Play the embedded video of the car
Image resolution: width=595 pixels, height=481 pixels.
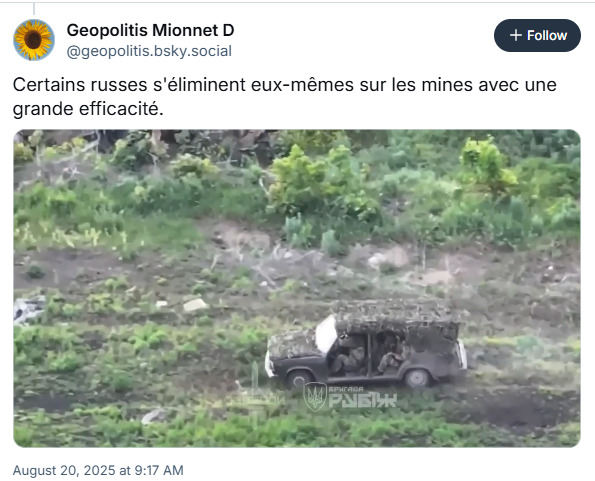point(297,288)
